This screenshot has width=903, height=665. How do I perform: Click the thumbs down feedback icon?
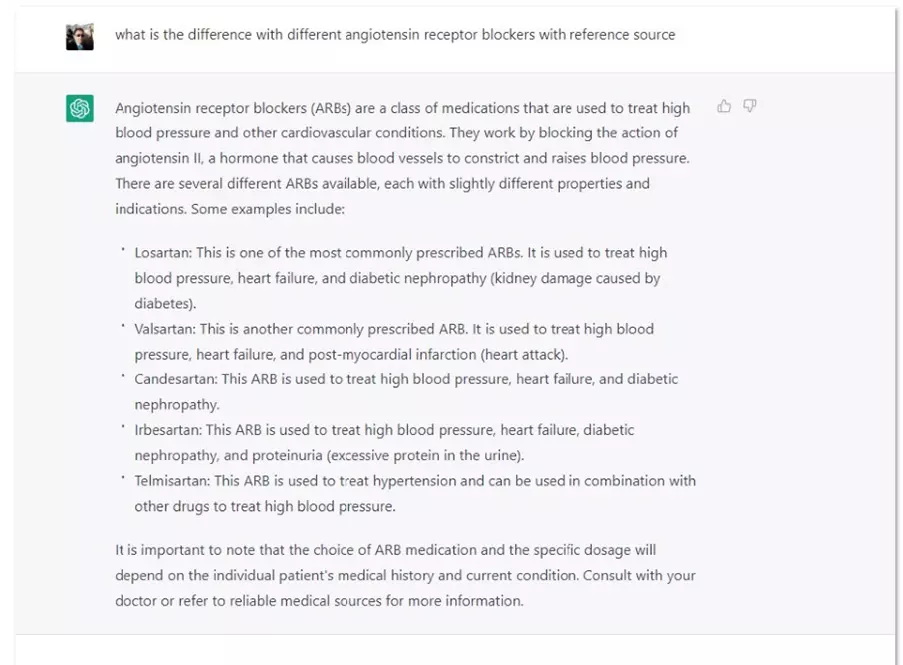[749, 106]
